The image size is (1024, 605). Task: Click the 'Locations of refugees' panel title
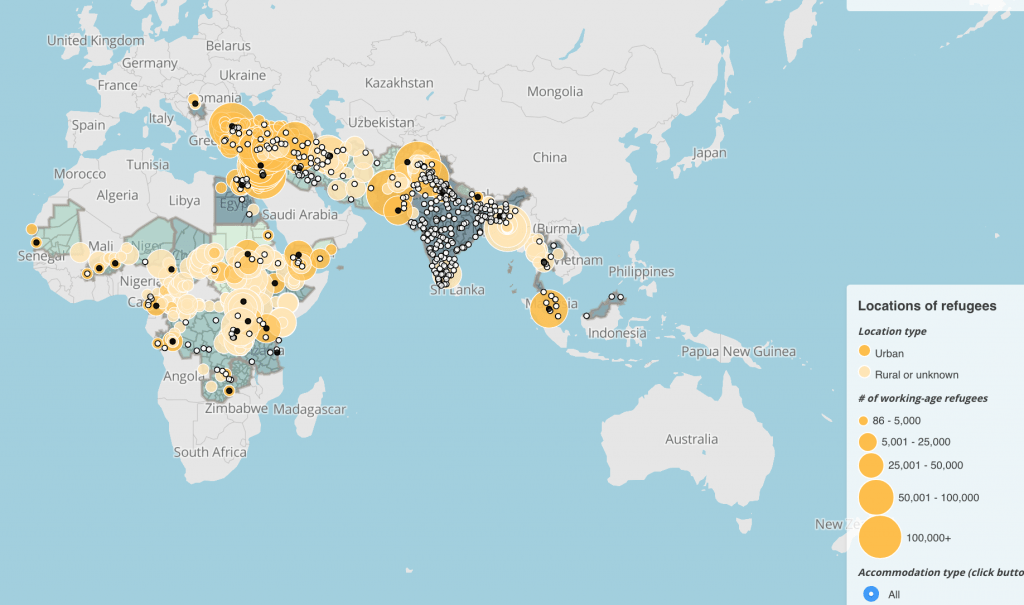tap(927, 306)
